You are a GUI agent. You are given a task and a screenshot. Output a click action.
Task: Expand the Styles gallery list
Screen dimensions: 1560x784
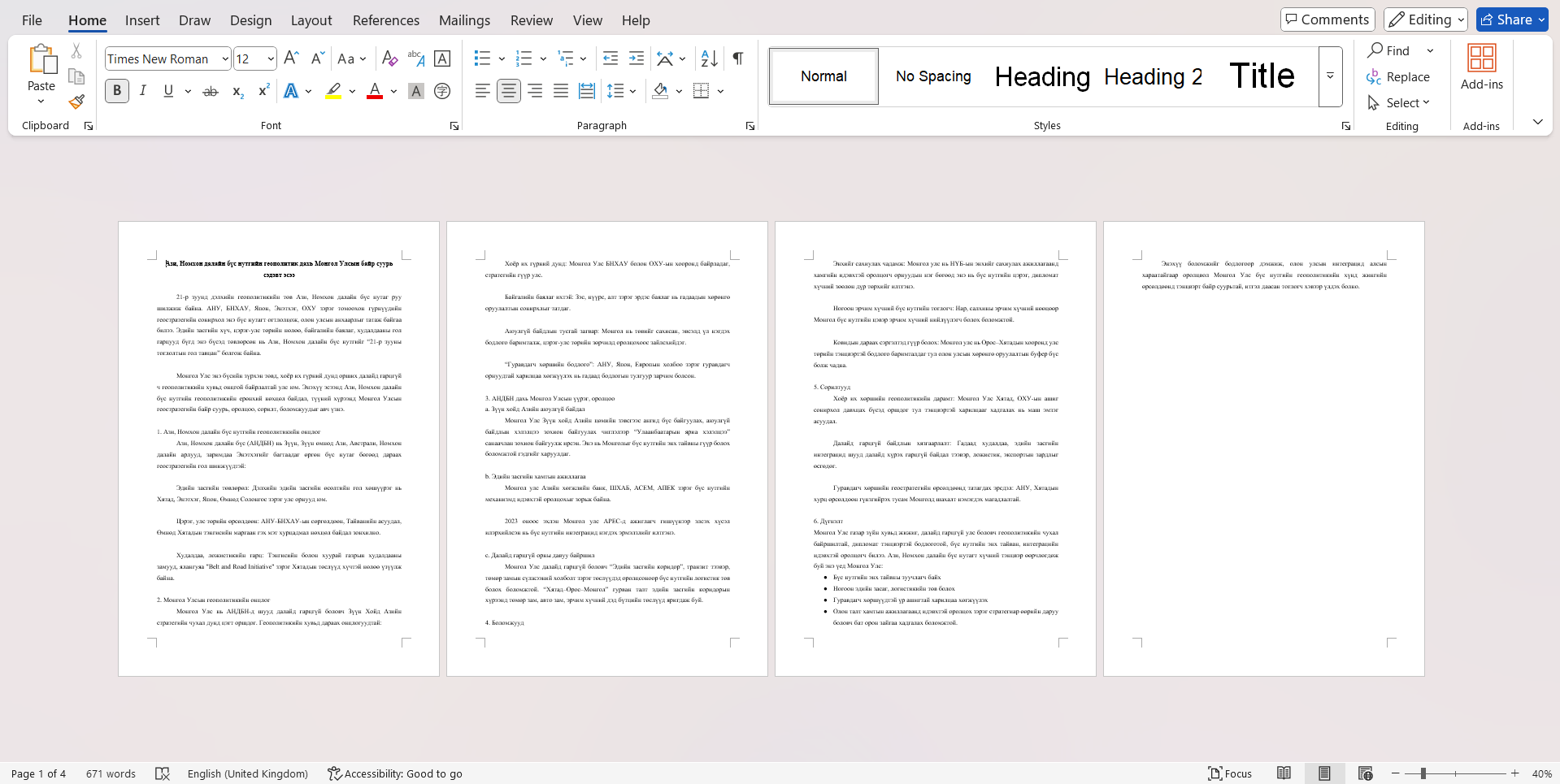pyautogui.click(x=1330, y=76)
